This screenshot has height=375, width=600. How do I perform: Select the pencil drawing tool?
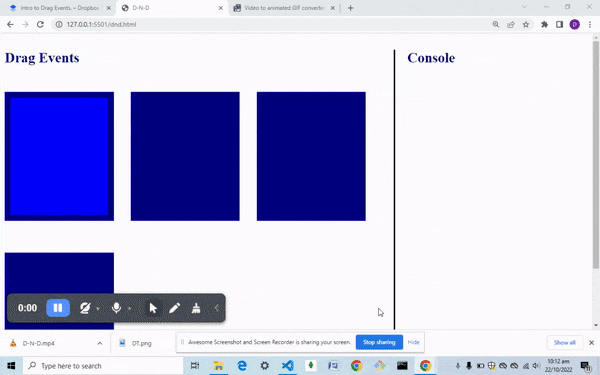[174, 308]
